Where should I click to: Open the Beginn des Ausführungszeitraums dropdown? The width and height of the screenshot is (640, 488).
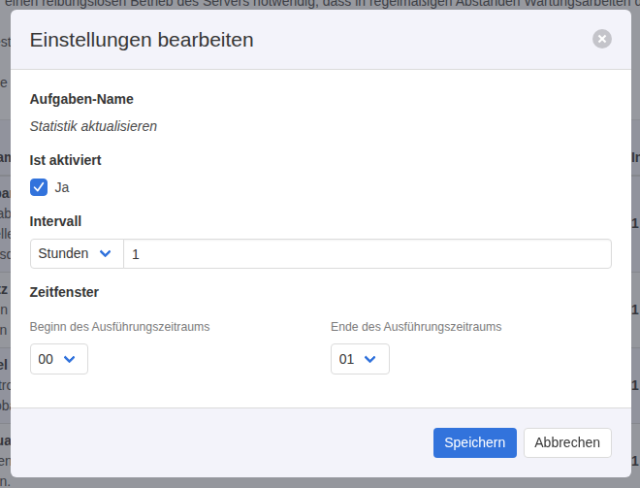click(x=59, y=359)
